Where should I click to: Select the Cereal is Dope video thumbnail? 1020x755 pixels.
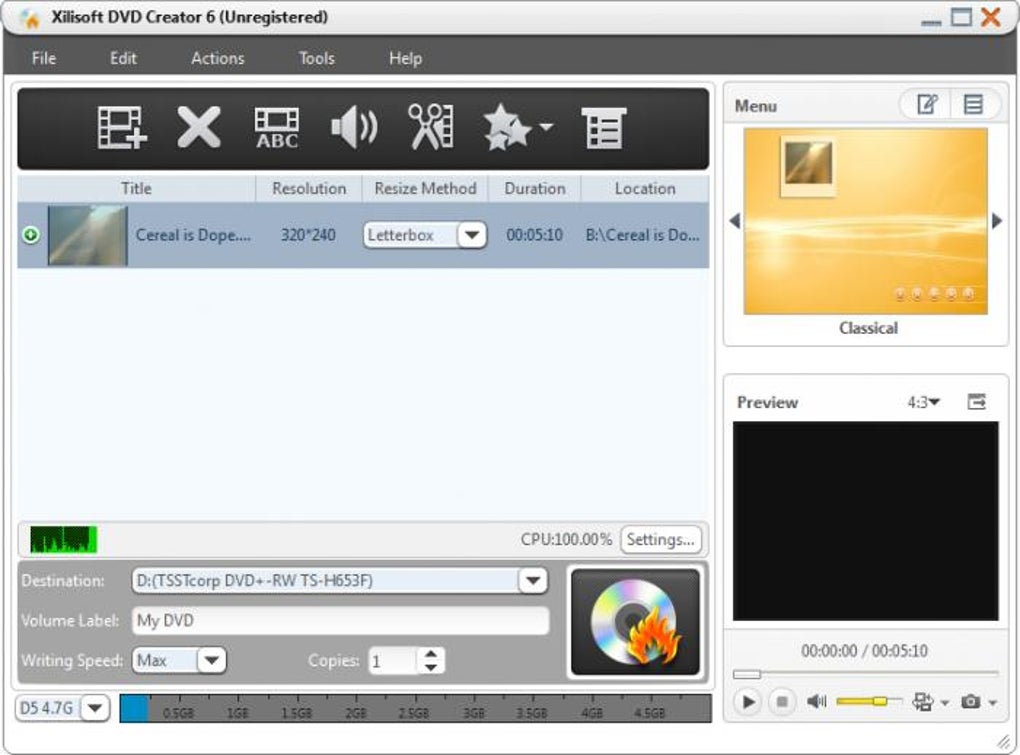click(88, 235)
